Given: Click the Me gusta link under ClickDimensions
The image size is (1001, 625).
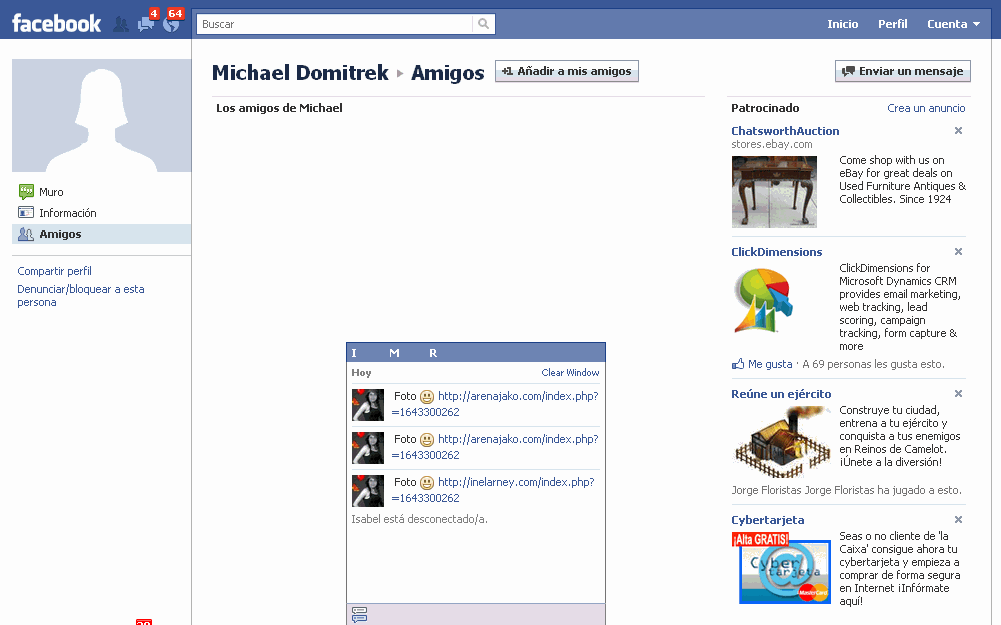Looking at the screenshot, I should coord(770,364).
